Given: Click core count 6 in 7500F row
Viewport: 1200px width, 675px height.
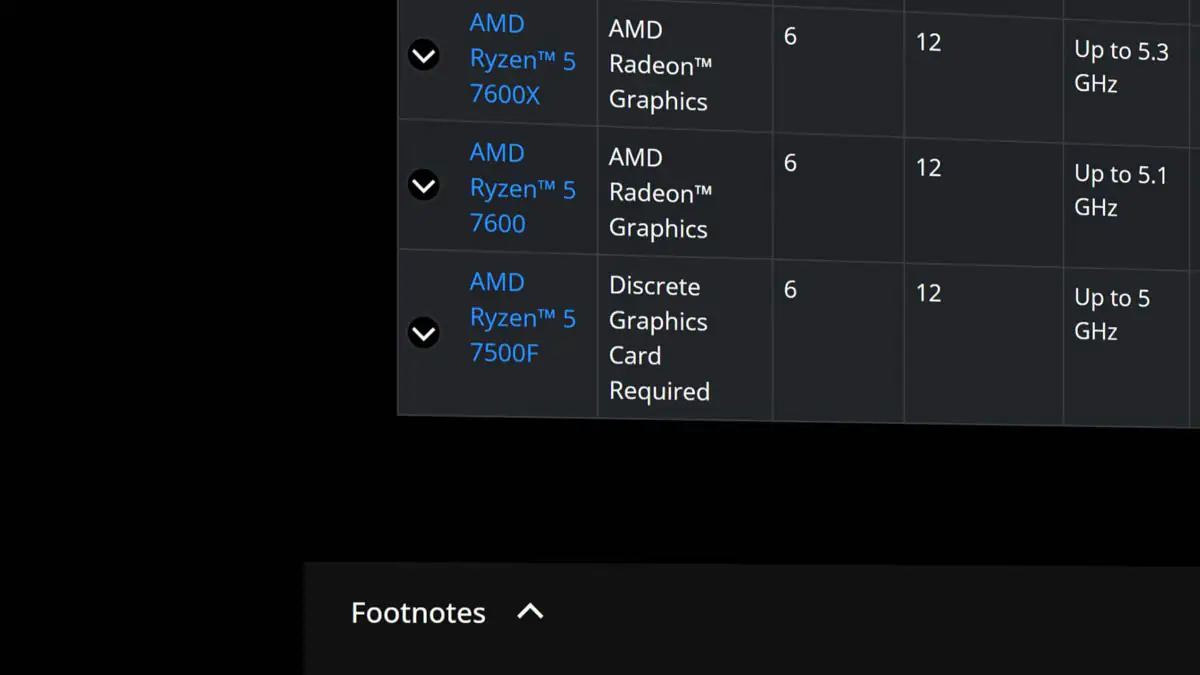Looking at the screenshot, I should 790,290.
